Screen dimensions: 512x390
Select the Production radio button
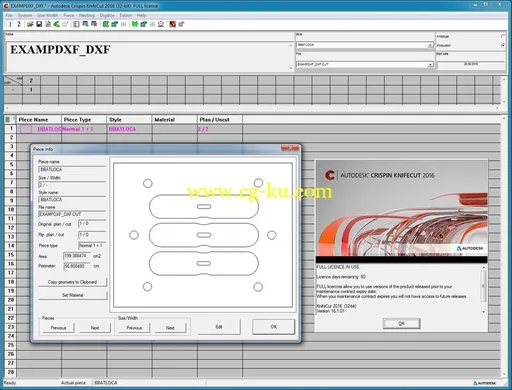click(x=503, y=45)
